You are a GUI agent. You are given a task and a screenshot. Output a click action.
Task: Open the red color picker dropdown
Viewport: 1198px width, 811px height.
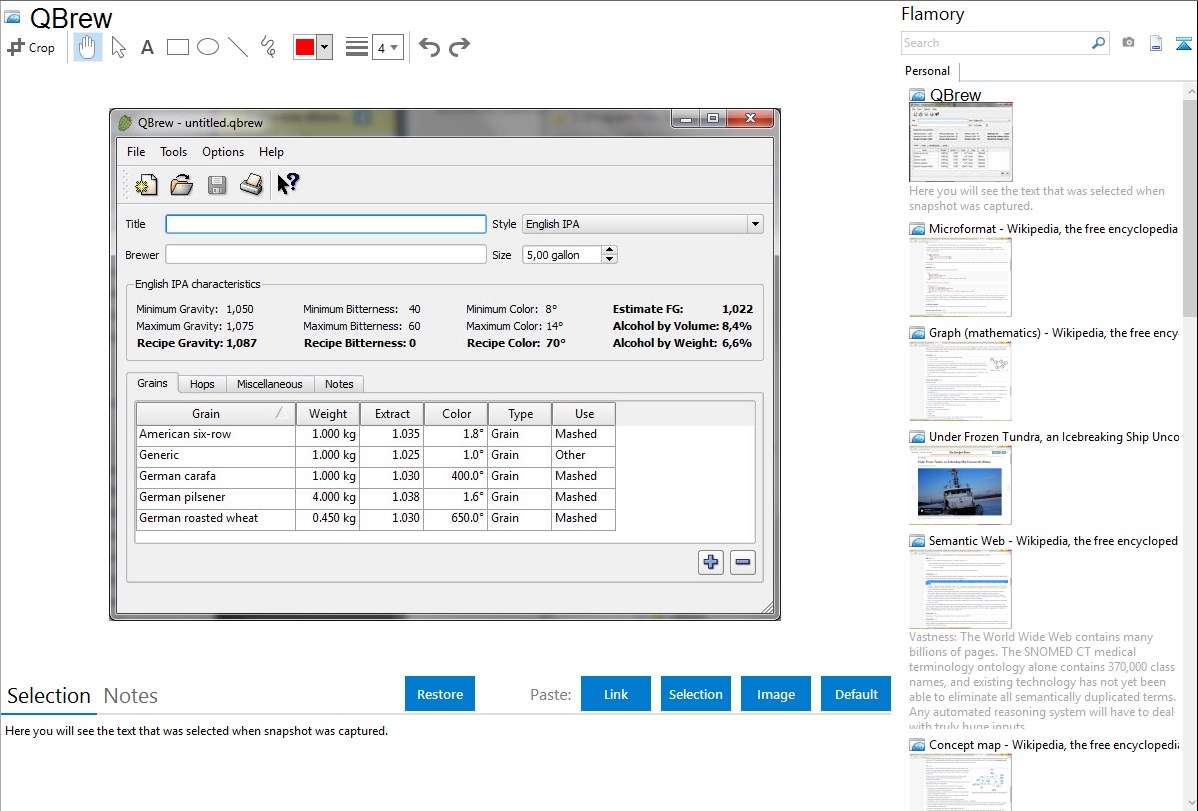point(324,47)
